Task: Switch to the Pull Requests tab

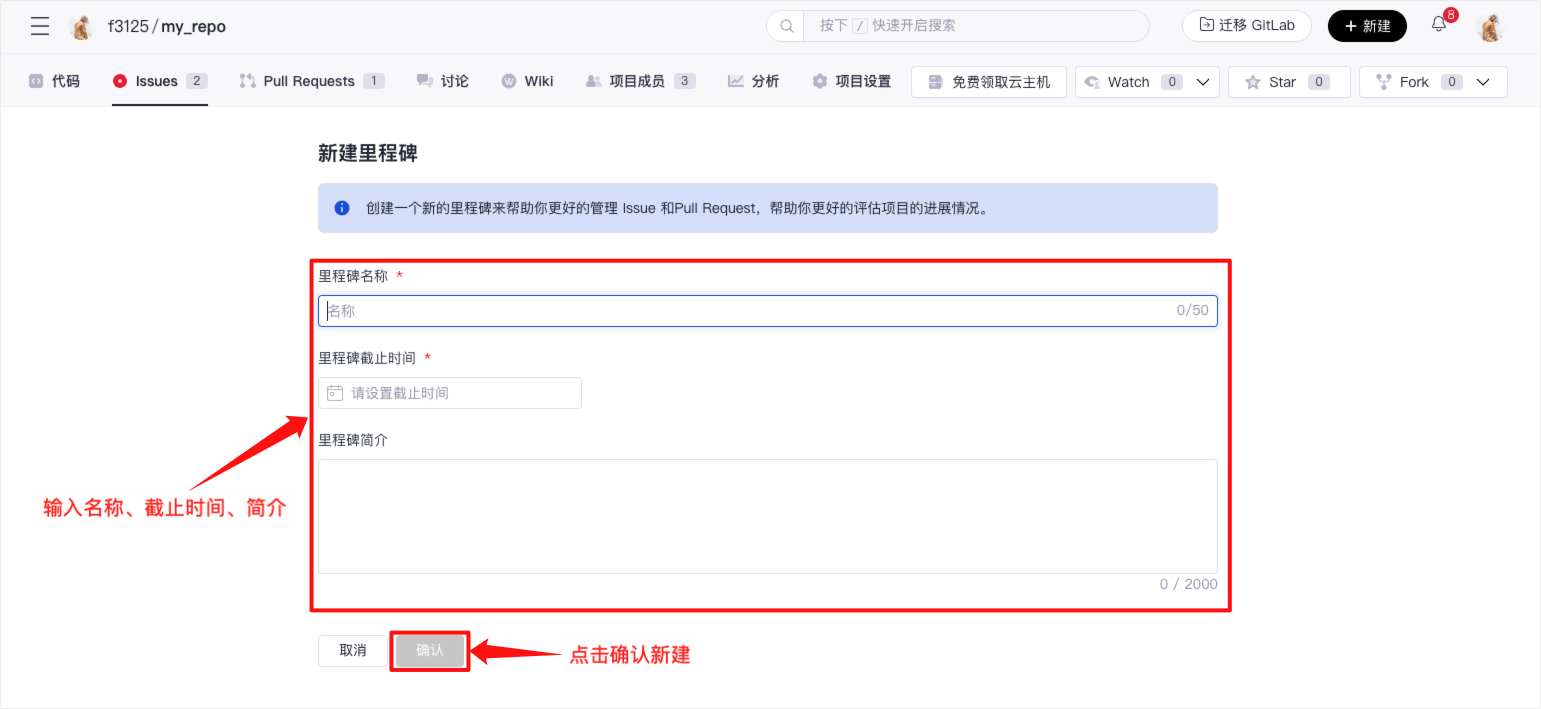Action: [310, 81]
